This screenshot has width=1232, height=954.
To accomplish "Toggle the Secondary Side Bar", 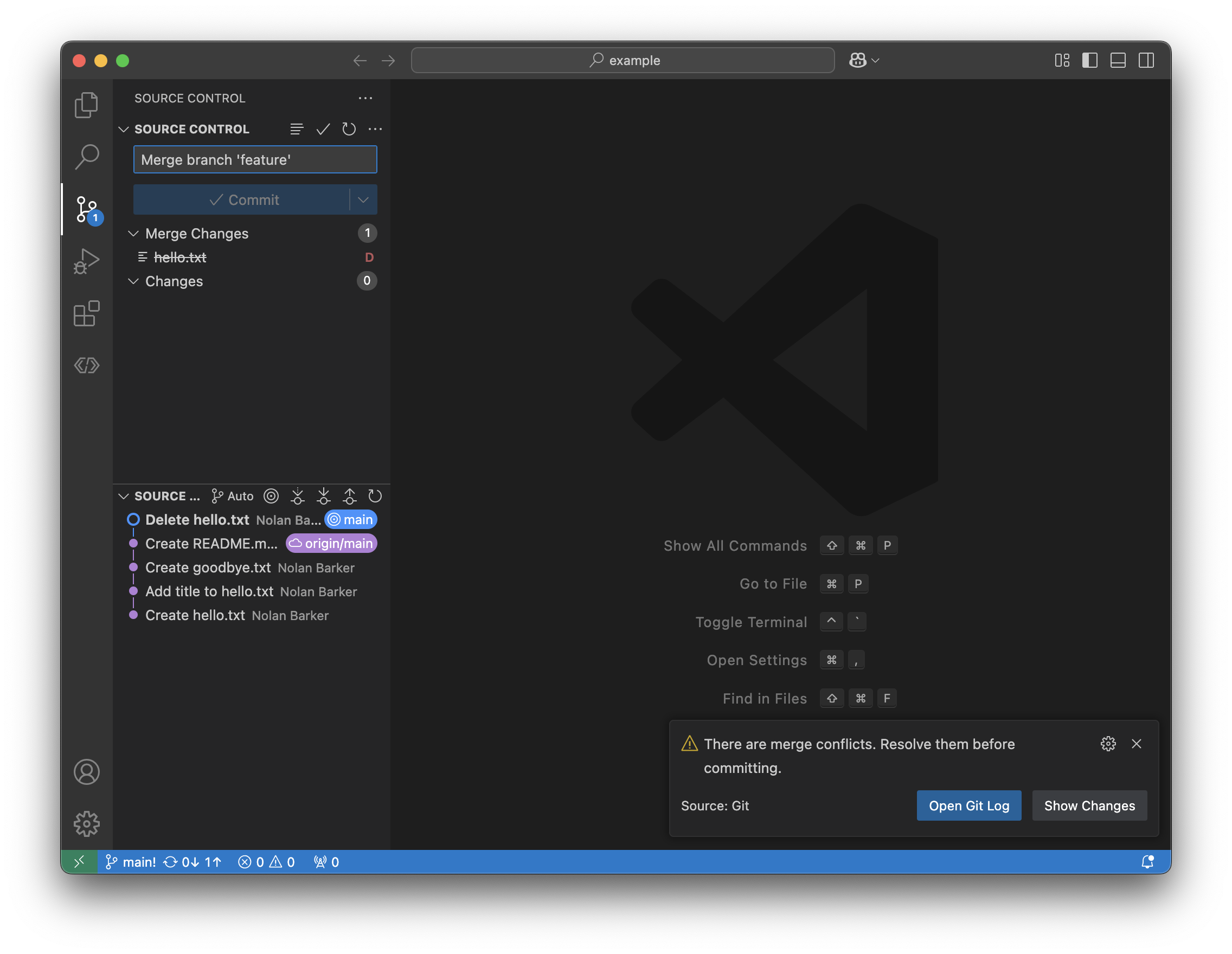I will (x=1146, y=60).
